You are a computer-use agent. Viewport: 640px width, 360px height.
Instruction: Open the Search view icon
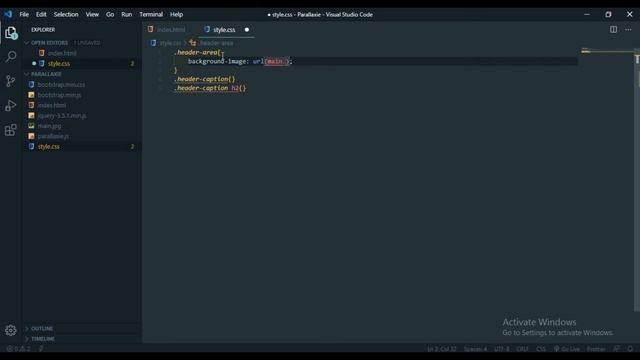click(11, 56)
